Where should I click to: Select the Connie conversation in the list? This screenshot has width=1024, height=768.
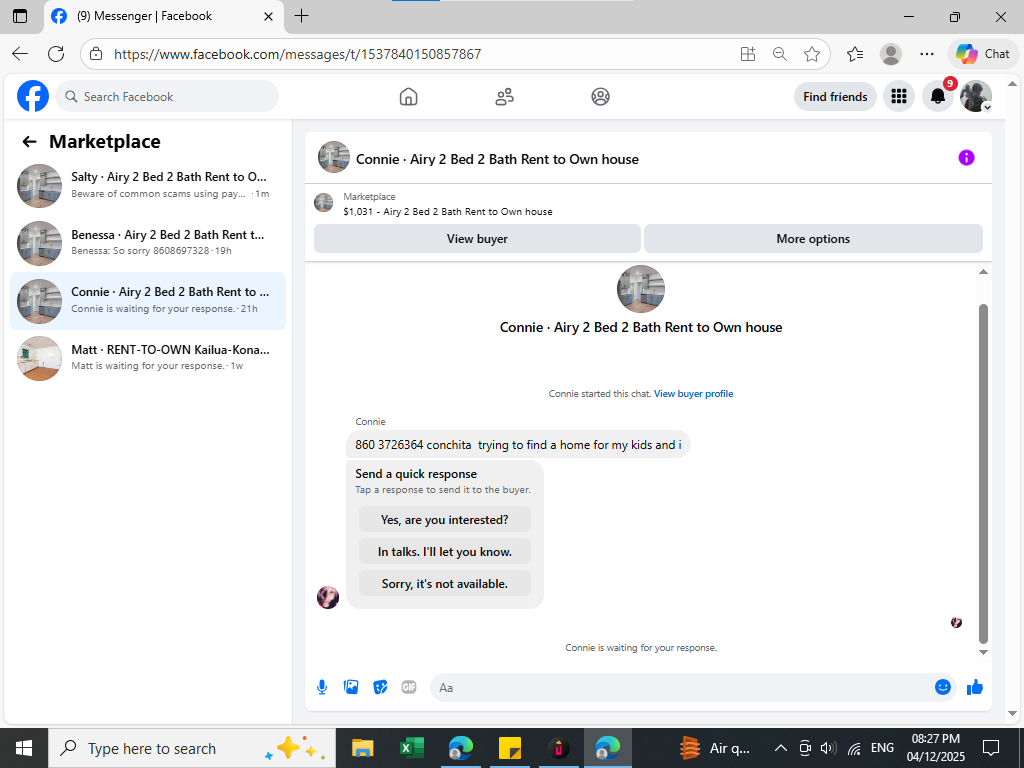click(148, 300)
